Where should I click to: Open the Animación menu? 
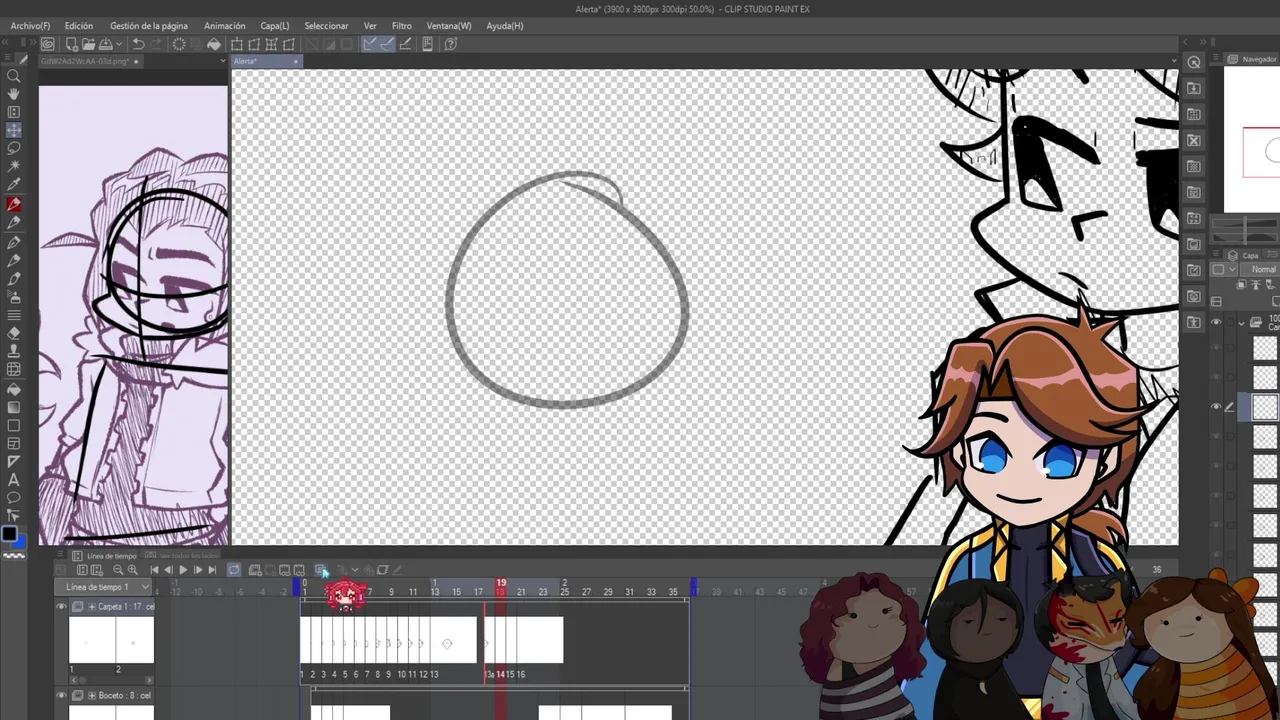tap(224, 26)
